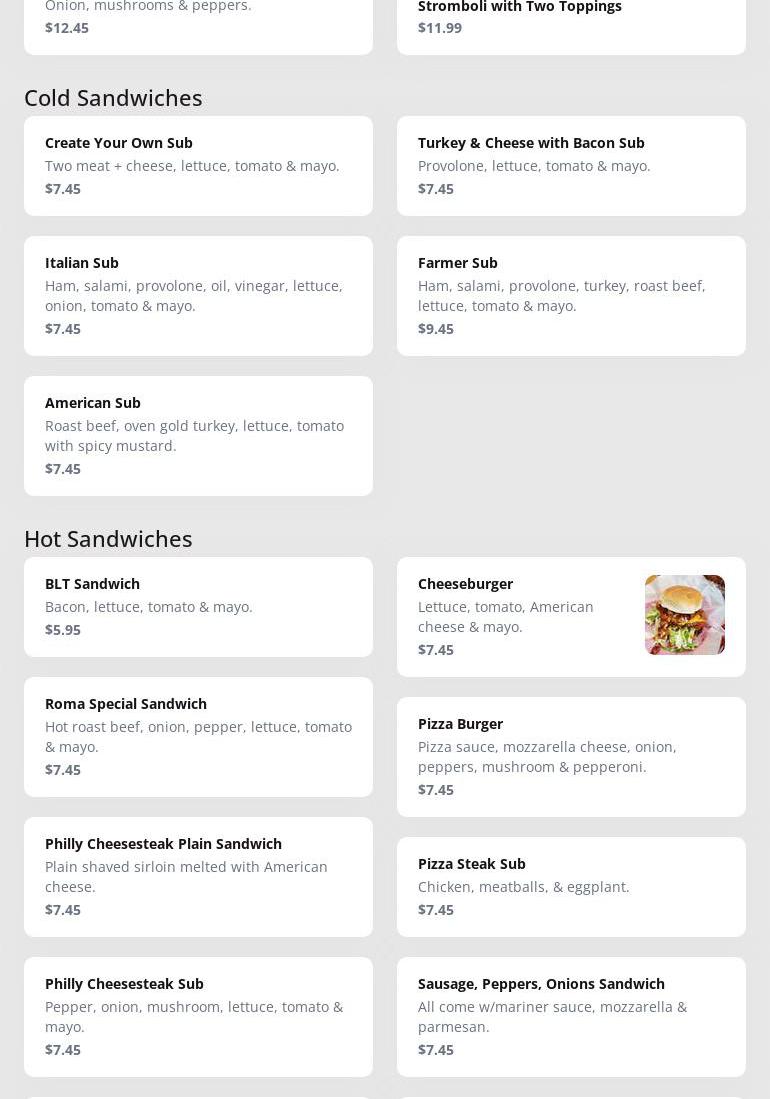
Task: Click the Hot Sandwiches section heading
Action: [108, 539]
